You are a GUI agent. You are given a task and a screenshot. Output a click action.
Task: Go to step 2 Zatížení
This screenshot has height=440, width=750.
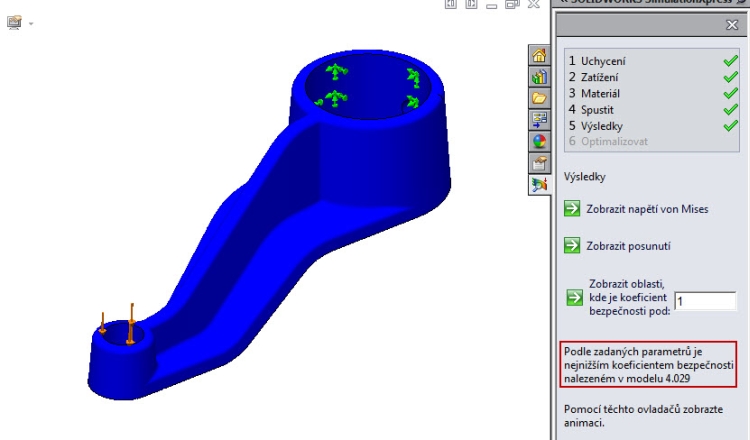[x=593, y=77]
